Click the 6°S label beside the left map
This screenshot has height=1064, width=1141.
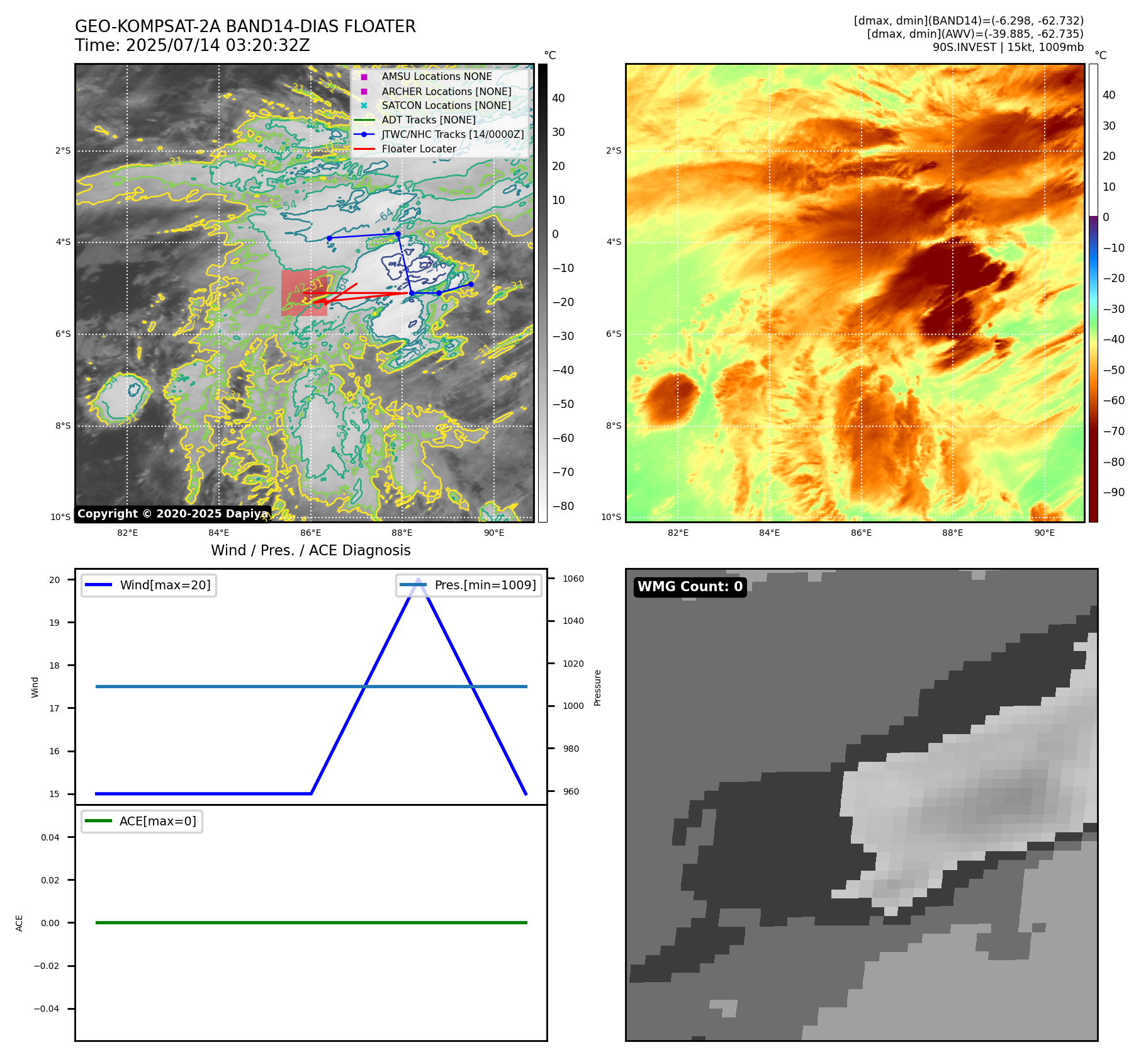(x=63, y=334)
